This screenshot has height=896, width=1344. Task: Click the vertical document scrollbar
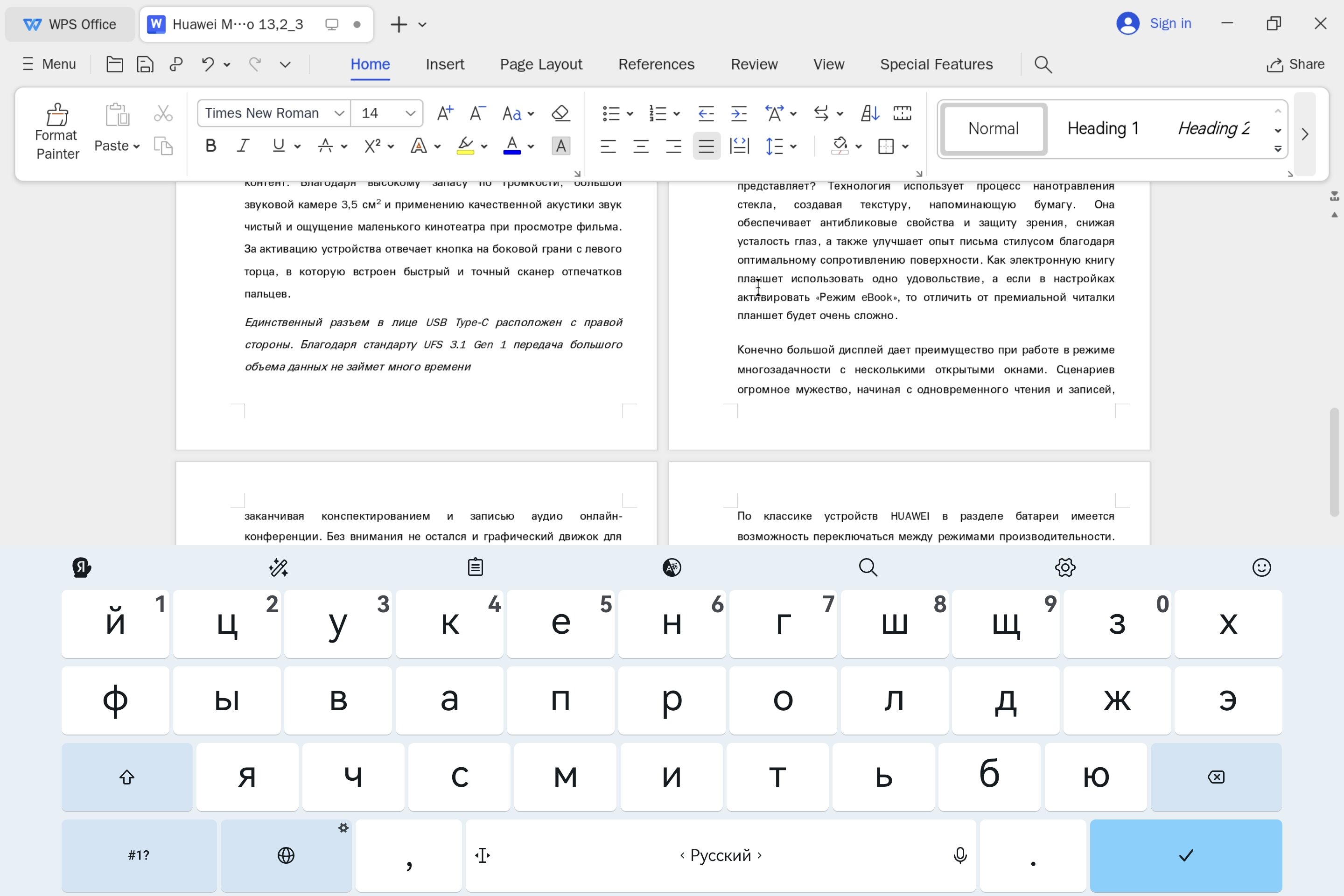pyautogui.click(x=1334, y=462)
